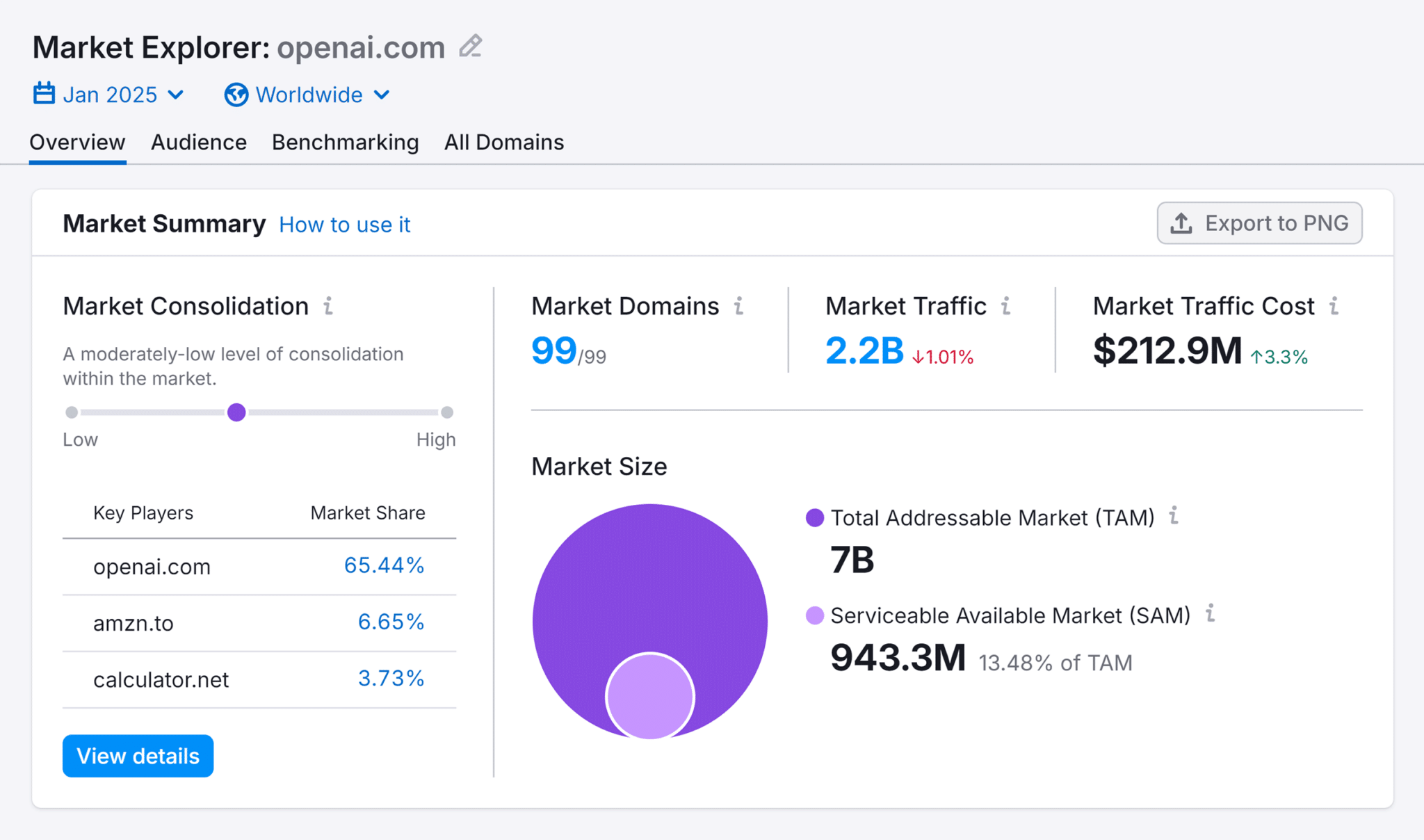Select the openai.com key player row
Screen dimensions: 1424x840
(x=259, y=567)
